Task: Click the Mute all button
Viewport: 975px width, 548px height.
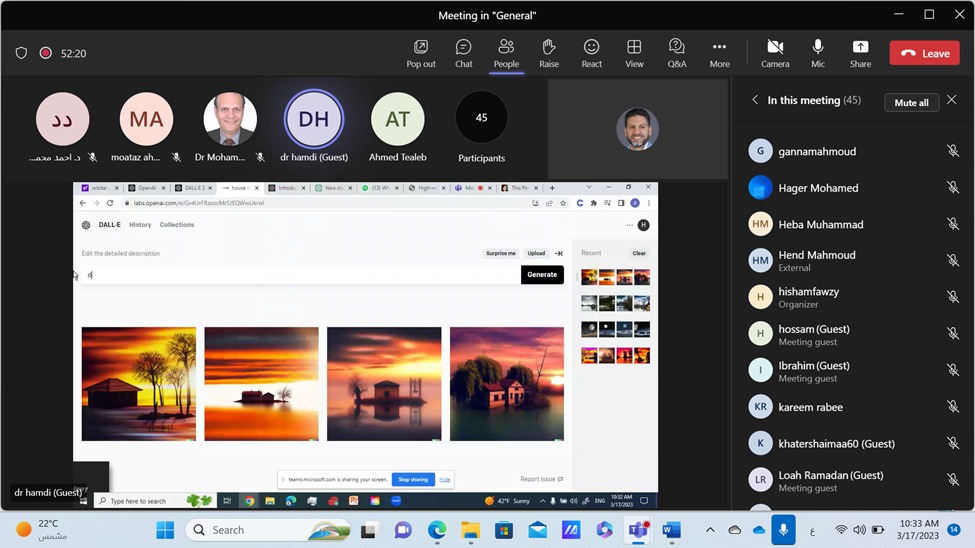Action: click(911, 102)
